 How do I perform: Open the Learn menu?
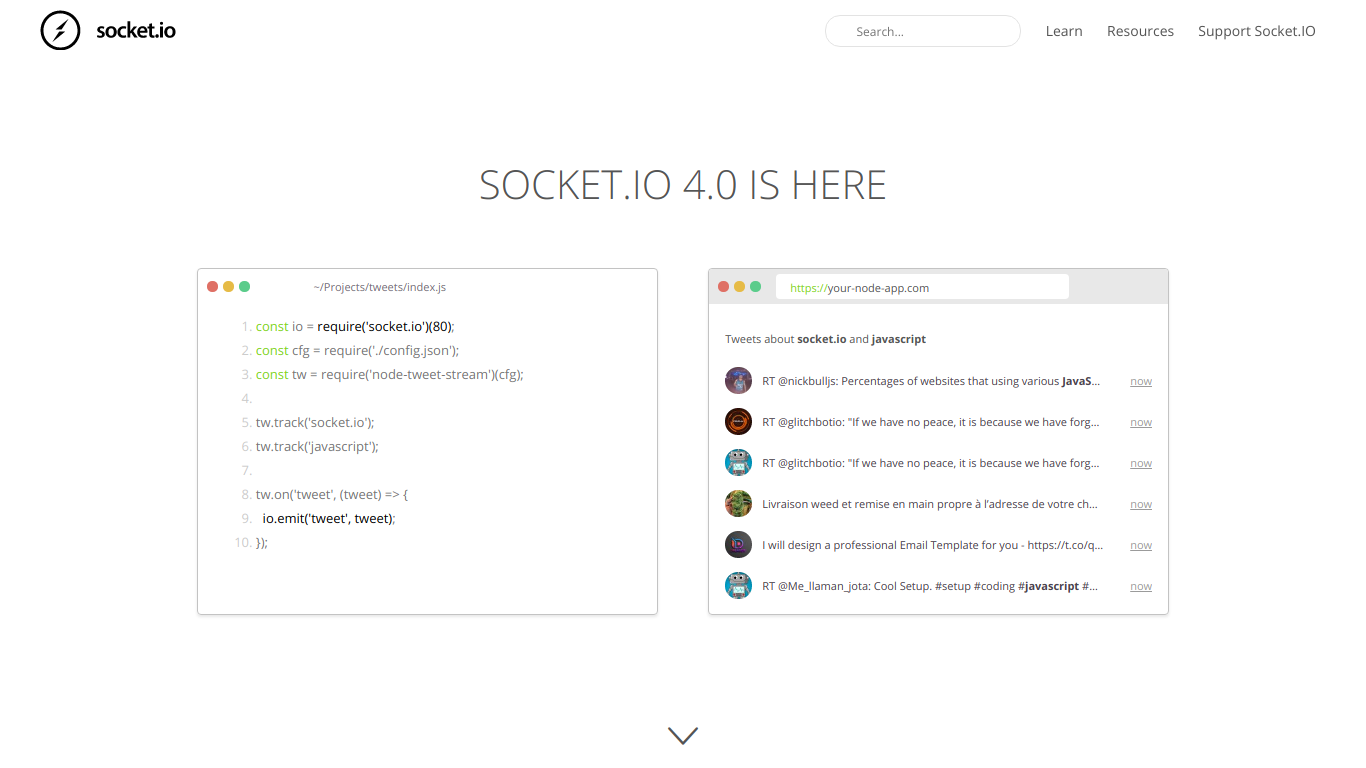click(1064, 31)
